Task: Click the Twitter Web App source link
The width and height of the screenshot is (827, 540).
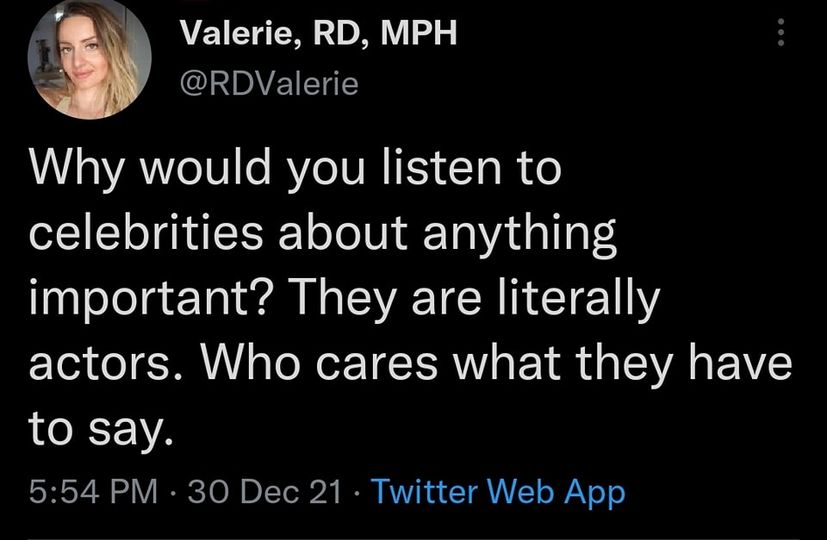Action: 498,492
